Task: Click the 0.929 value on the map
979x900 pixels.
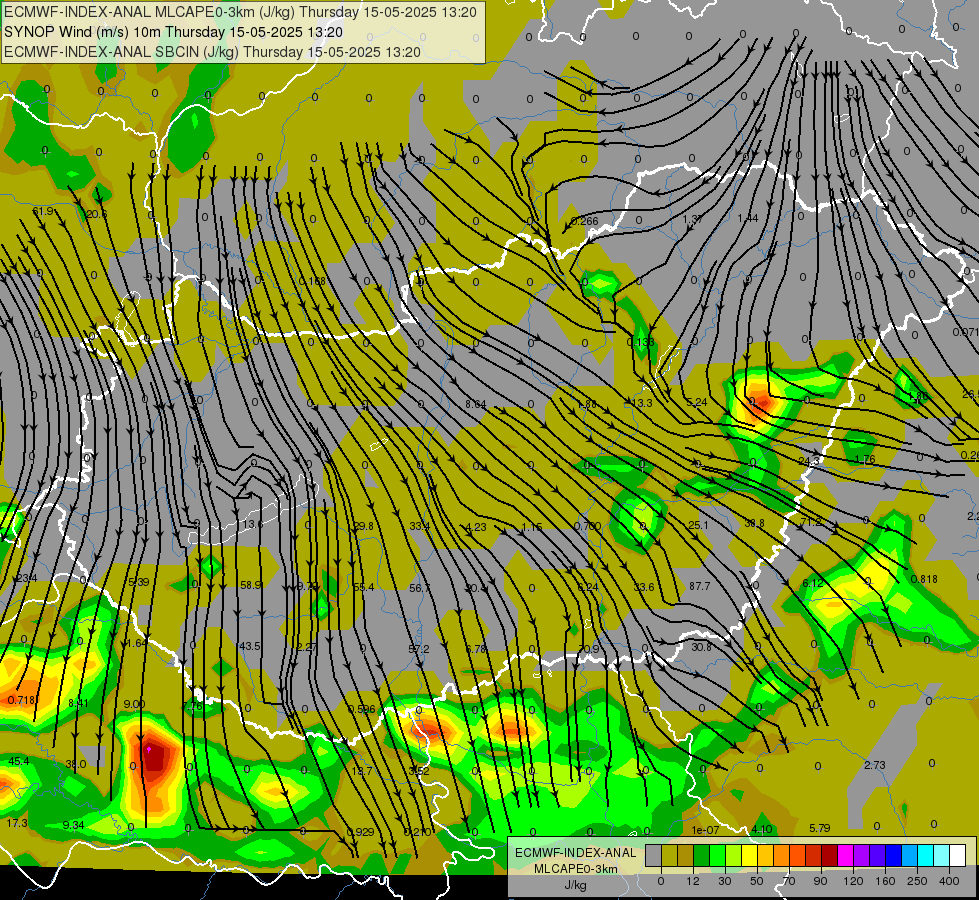Action: 360,832
